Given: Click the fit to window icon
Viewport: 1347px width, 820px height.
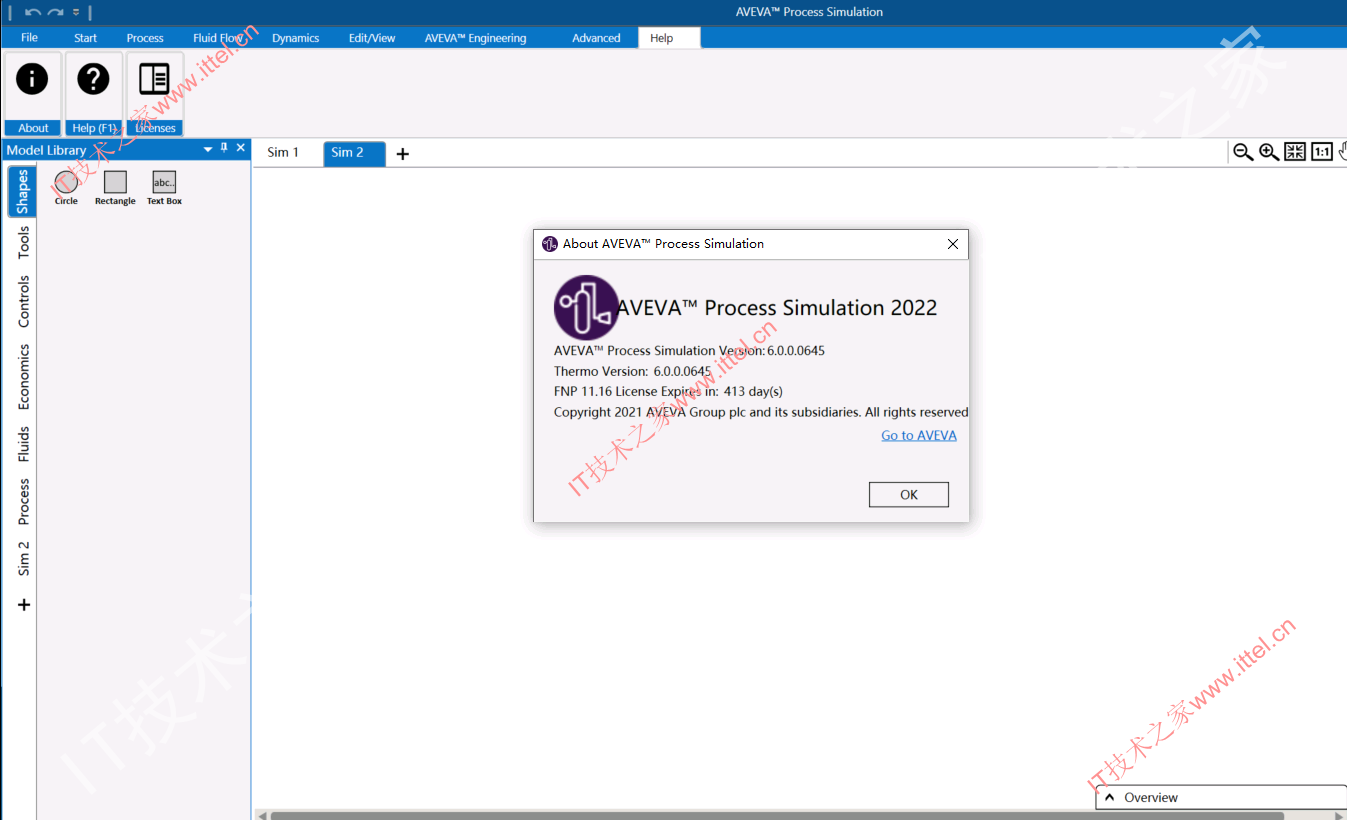Looking at the screenshot, I should click(x=1295, y=152).
